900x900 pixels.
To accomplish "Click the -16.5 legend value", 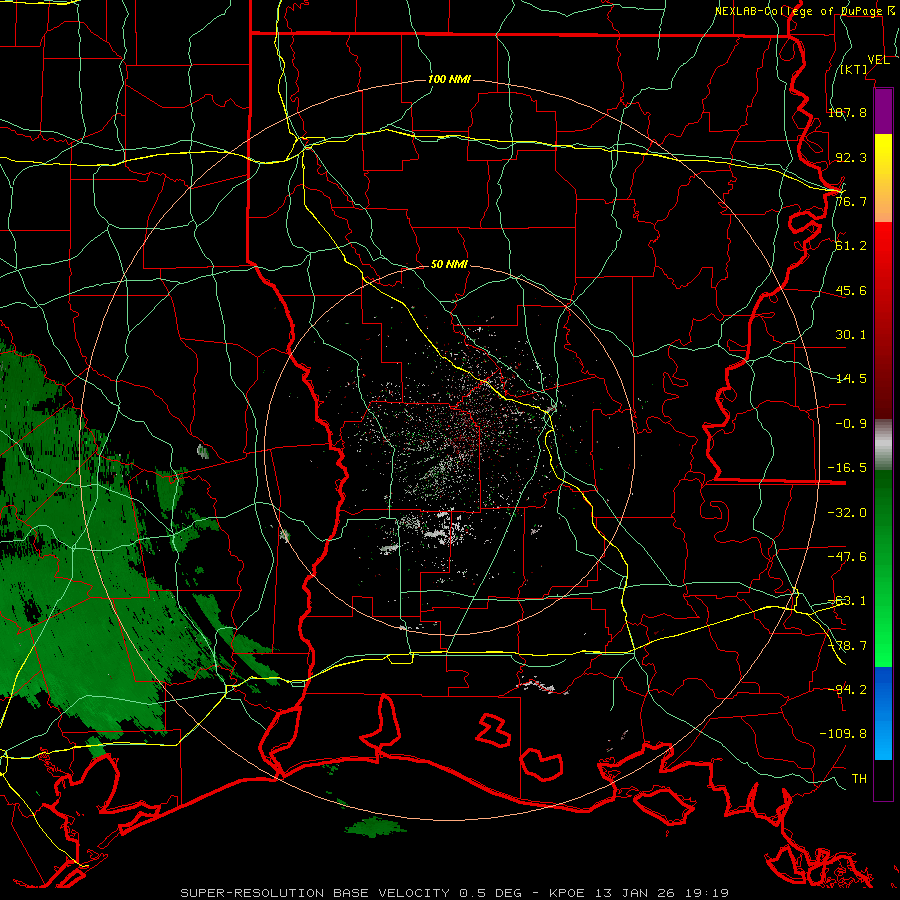I will [x=847, y=468].
